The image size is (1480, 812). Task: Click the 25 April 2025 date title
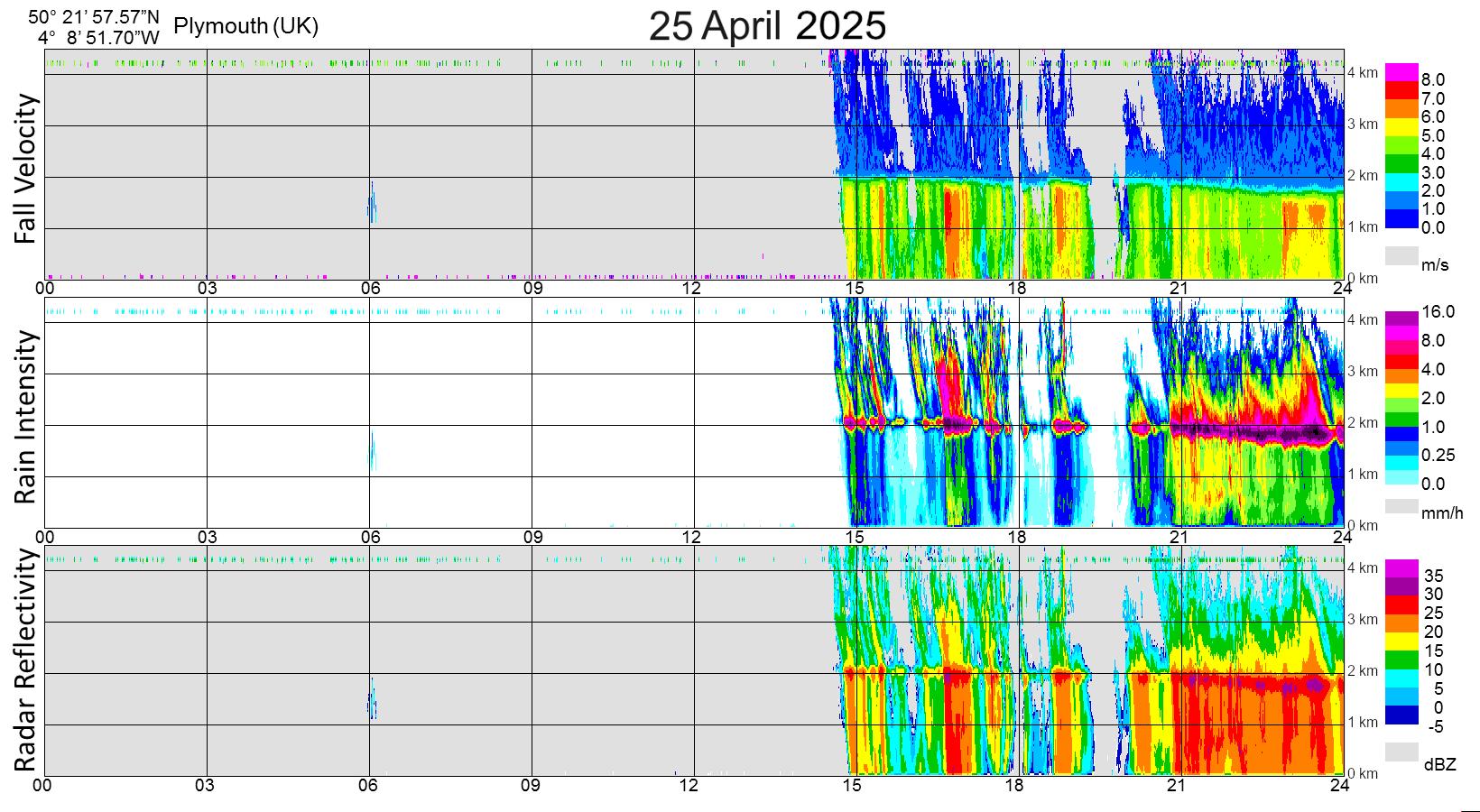(767, 25)
